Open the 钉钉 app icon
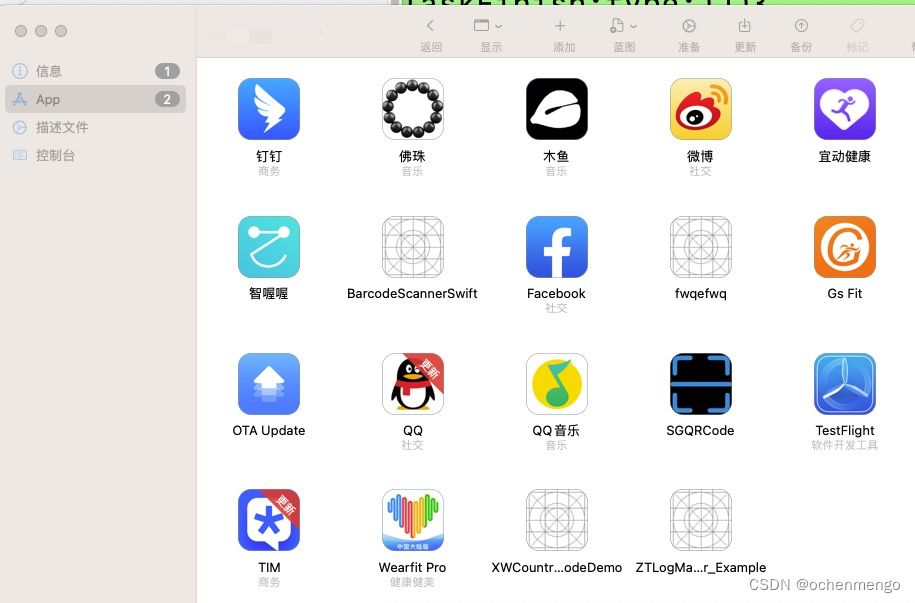The height and width of the screenshot is (603, 915). coord(269,109)
